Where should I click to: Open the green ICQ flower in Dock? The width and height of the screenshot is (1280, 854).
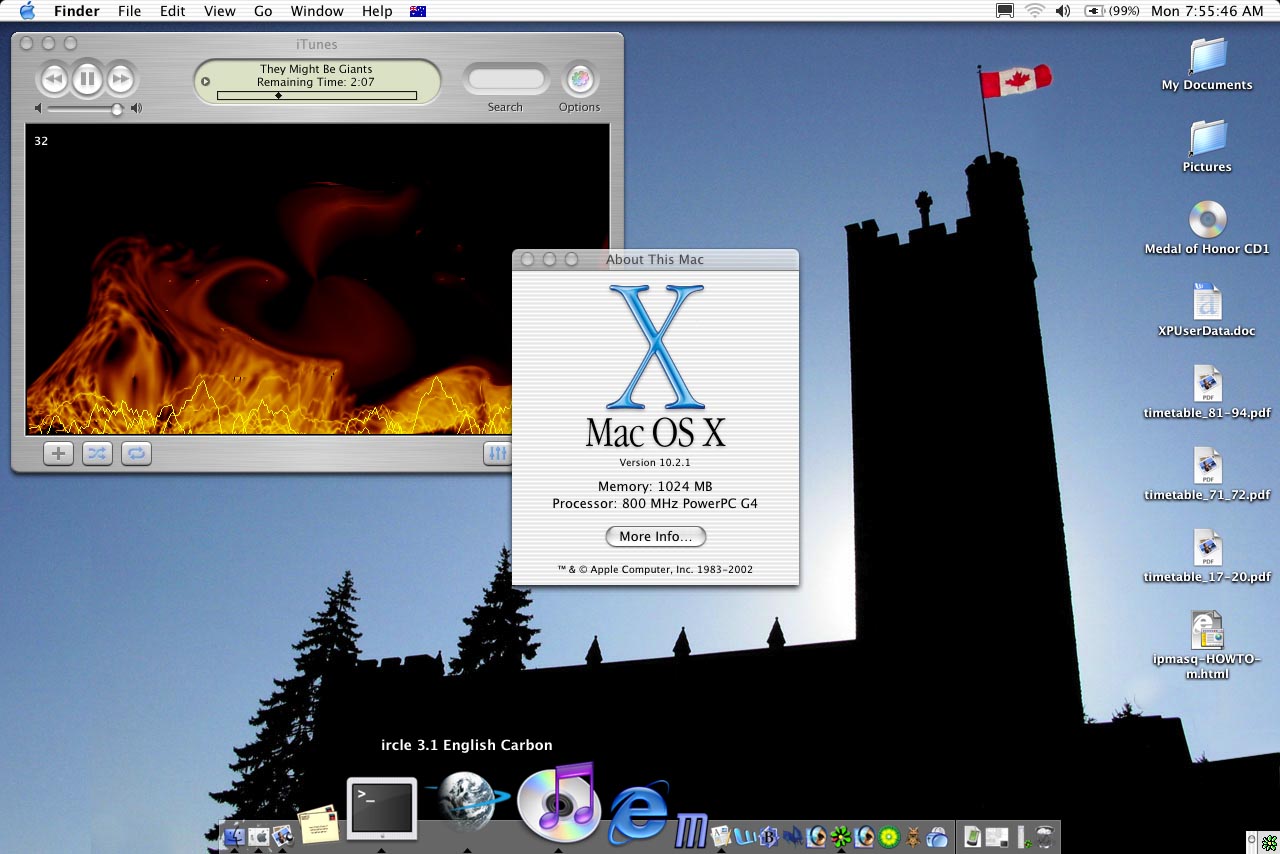840,836
